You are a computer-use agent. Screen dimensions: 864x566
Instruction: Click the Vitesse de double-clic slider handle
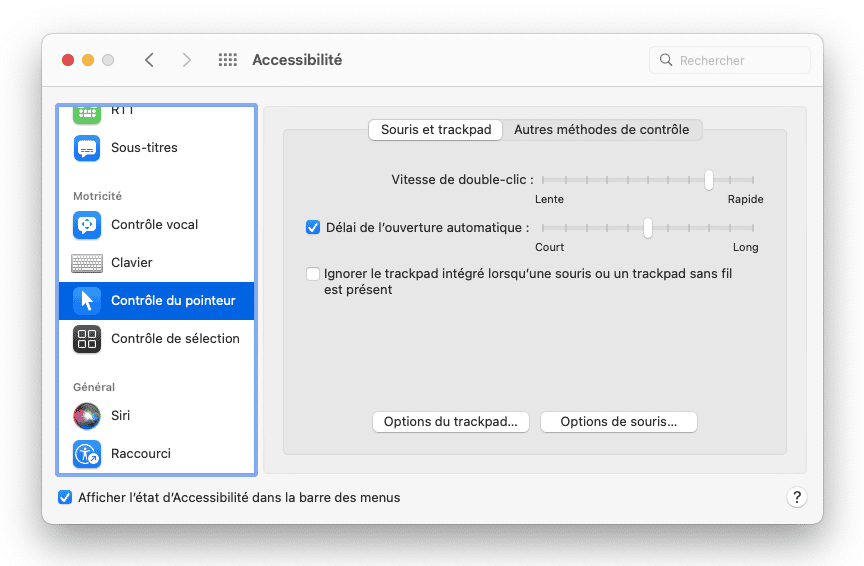pos(708,180)
